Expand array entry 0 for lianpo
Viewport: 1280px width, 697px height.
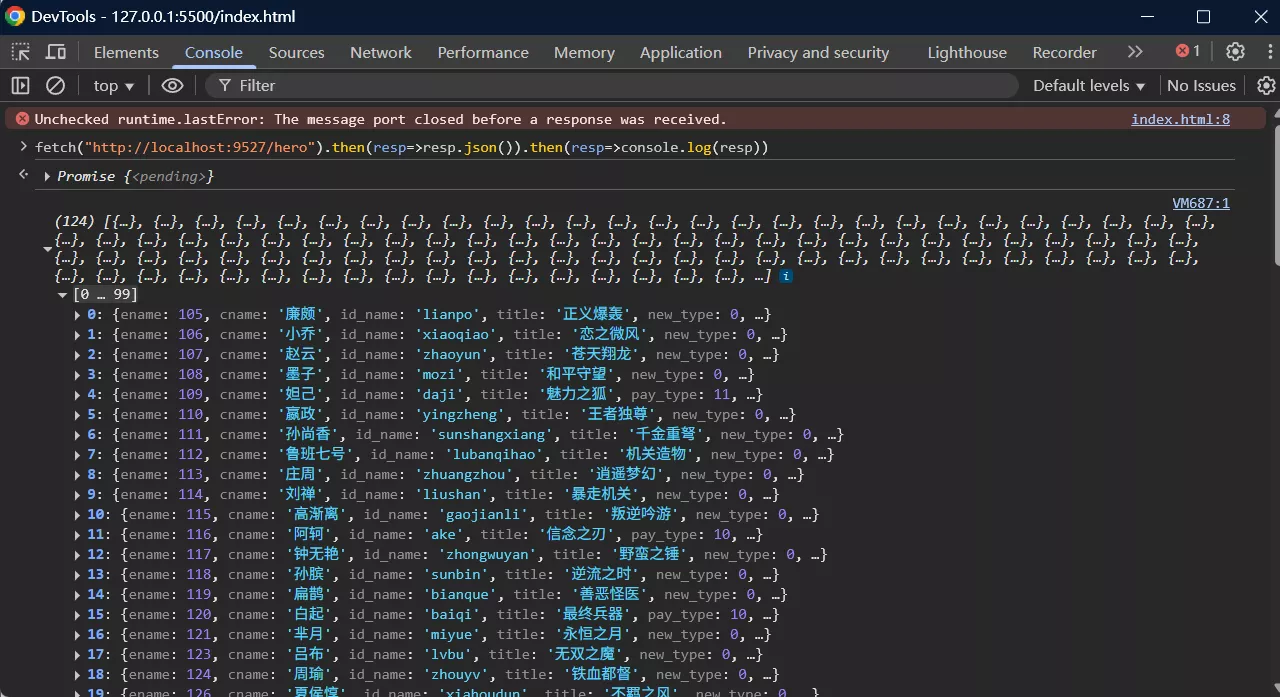click(x=79, y=315)
